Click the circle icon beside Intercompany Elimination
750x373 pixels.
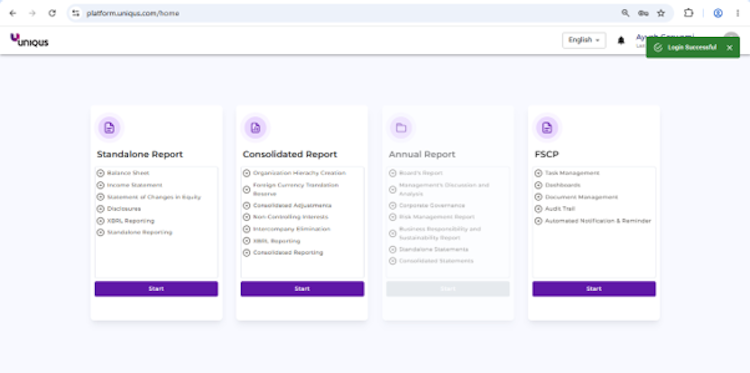(x=246, y=229)
